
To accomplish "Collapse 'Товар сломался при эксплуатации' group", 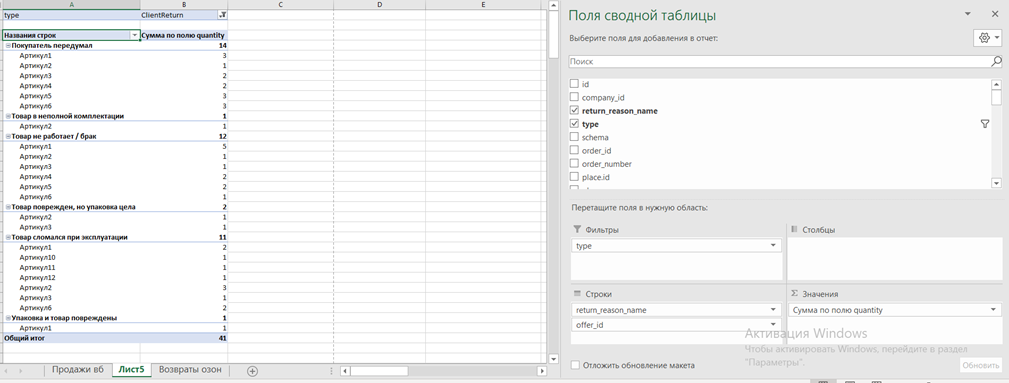I will tap(8, 237).
